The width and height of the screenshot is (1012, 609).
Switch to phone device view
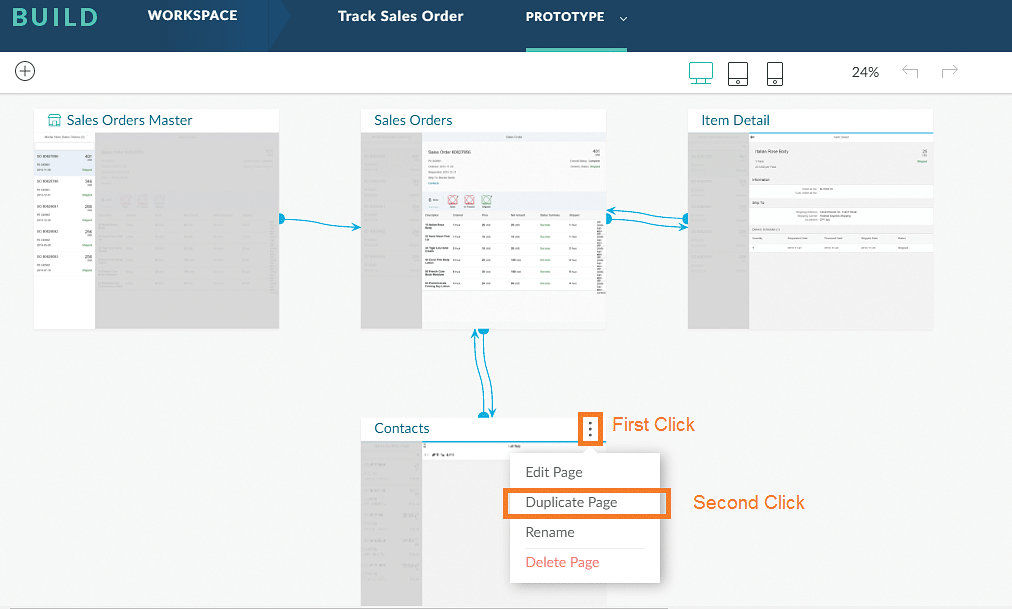click(774, 73)
